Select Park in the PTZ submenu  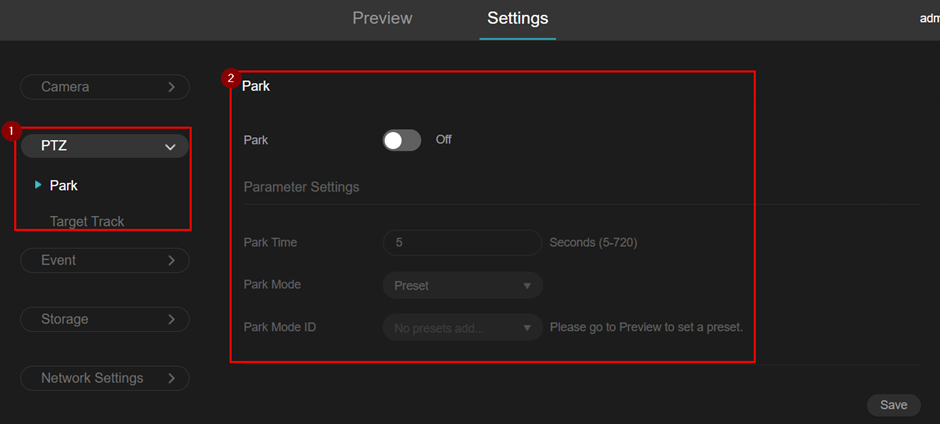point(64,185)
